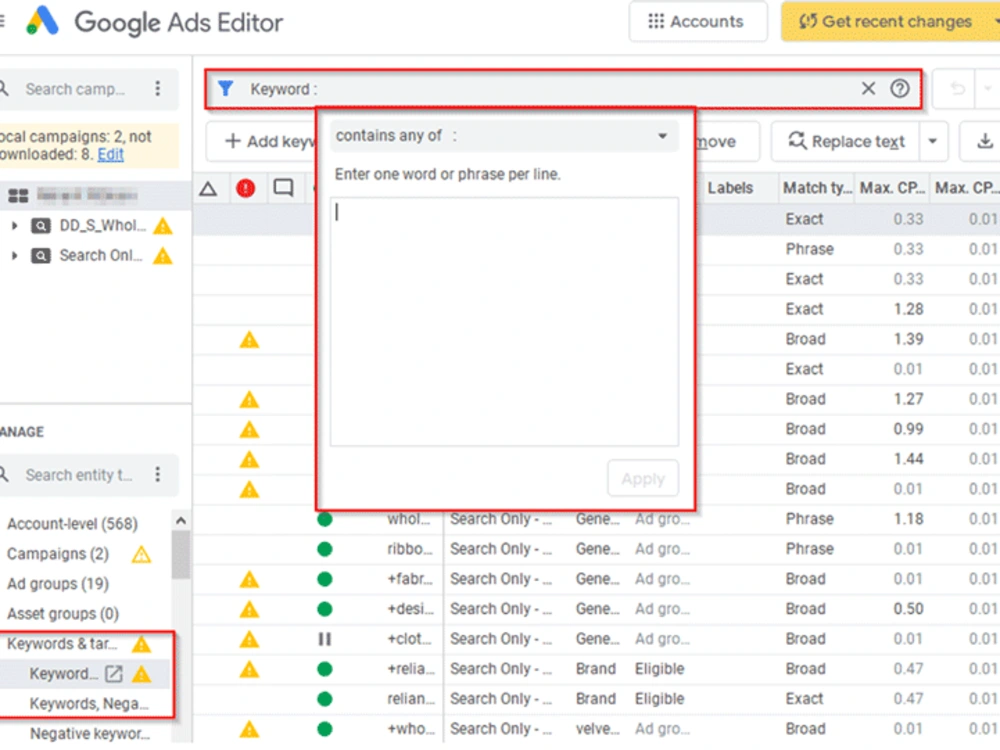
Task: Open Keywords pop-out window icon
Action: (114, 673)
